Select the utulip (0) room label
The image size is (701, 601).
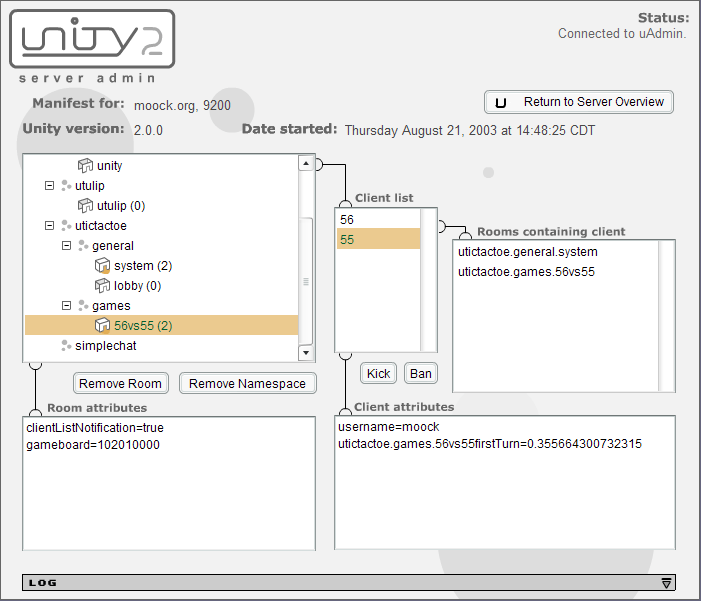121,206
